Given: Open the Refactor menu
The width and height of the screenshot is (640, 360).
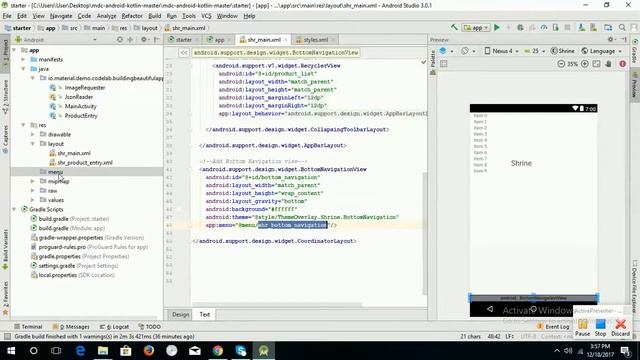Looking at the screenshot, I should click(x=132, y=16).
